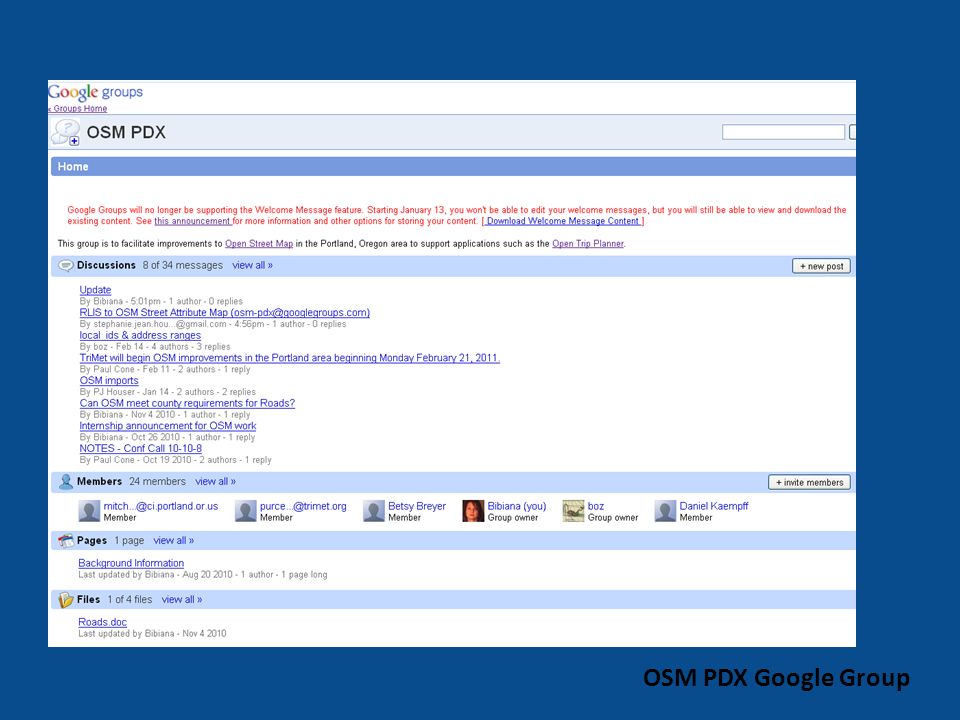This screenshot has width=960, height=720.
Task: Click Betsy Breyer's avatar
Action: tap(373, 511)
